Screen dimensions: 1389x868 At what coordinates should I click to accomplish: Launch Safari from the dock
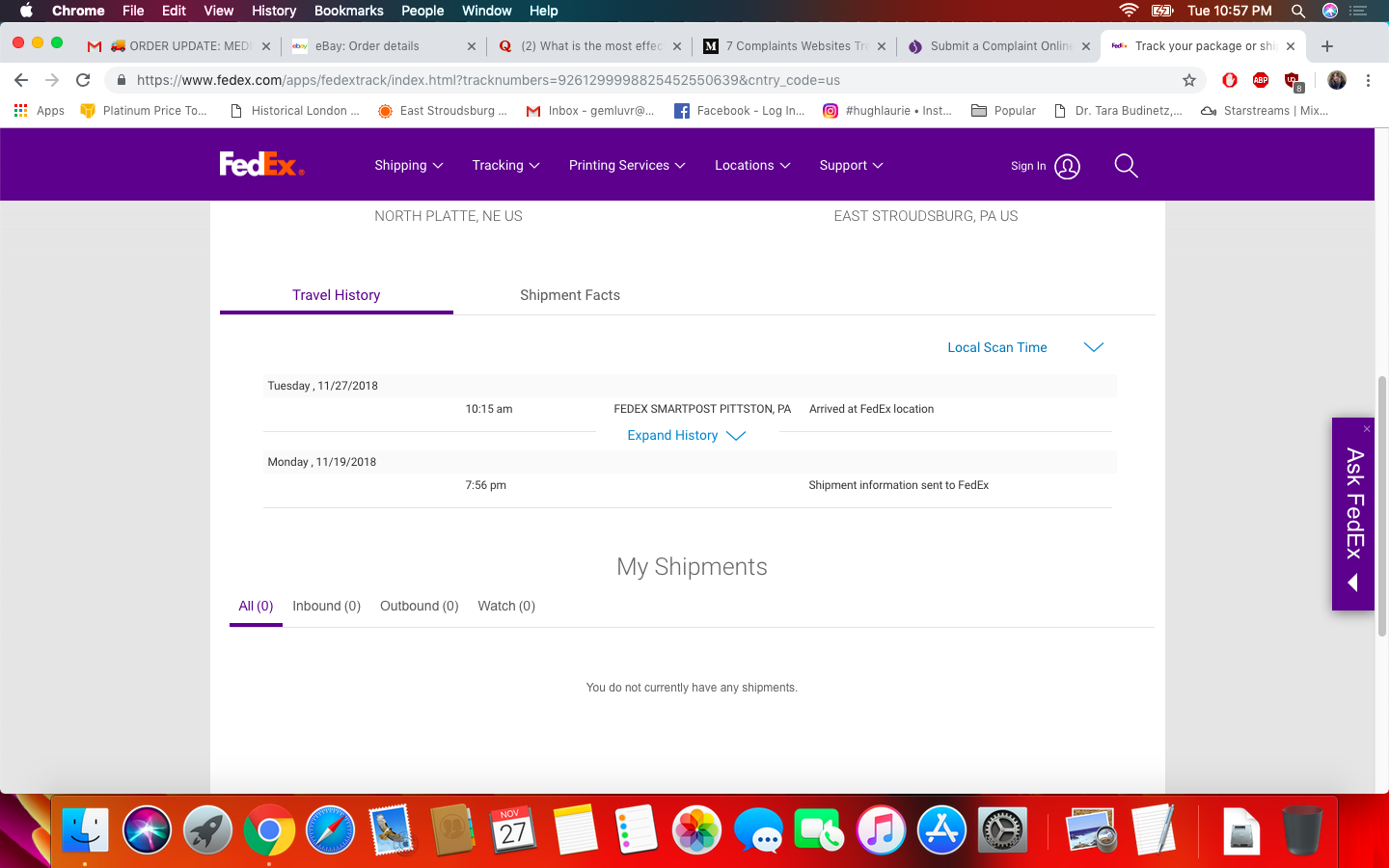tap(330, 829)
